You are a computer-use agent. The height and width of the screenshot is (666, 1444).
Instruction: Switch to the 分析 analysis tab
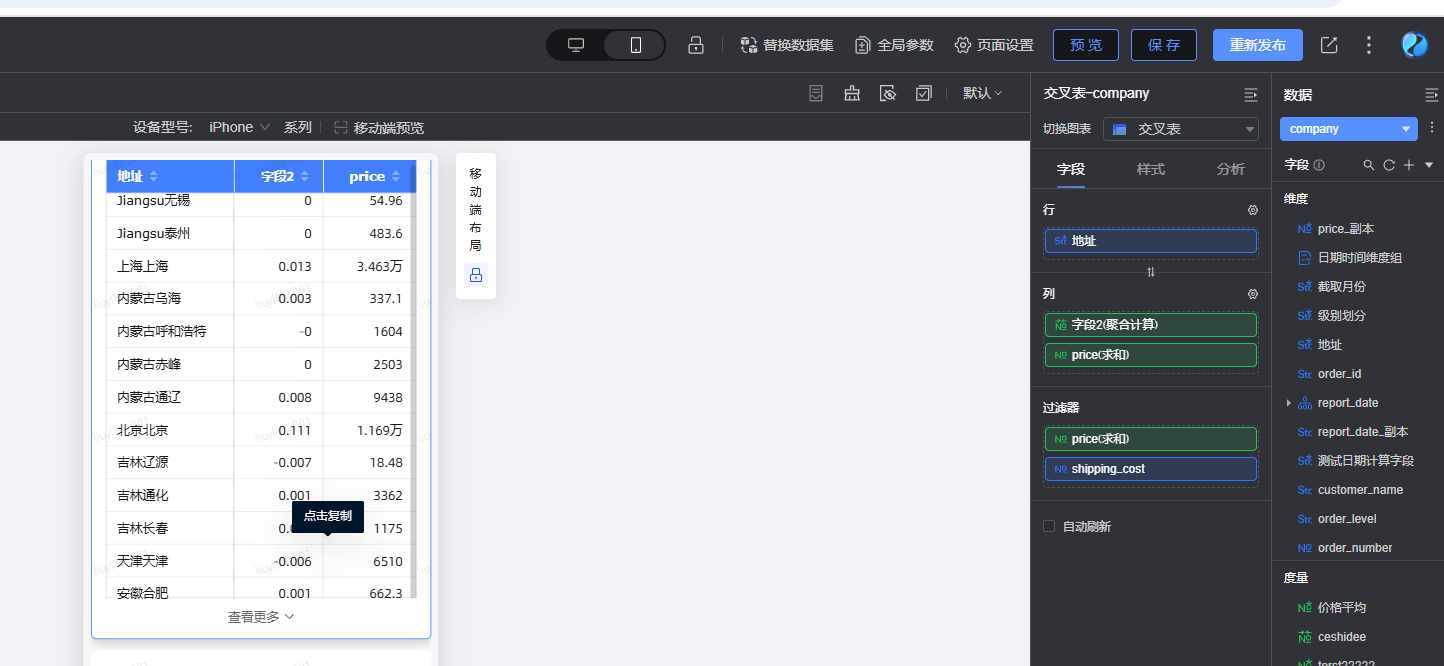(x=1231, y=169)
